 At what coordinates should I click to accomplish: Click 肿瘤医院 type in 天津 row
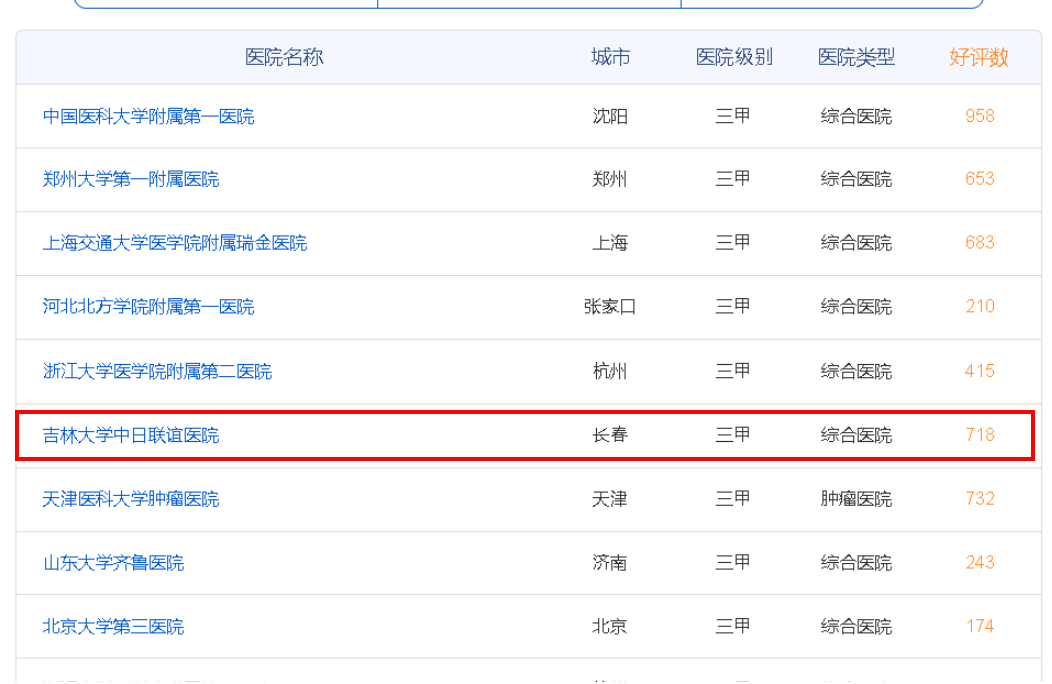point(856,499)
